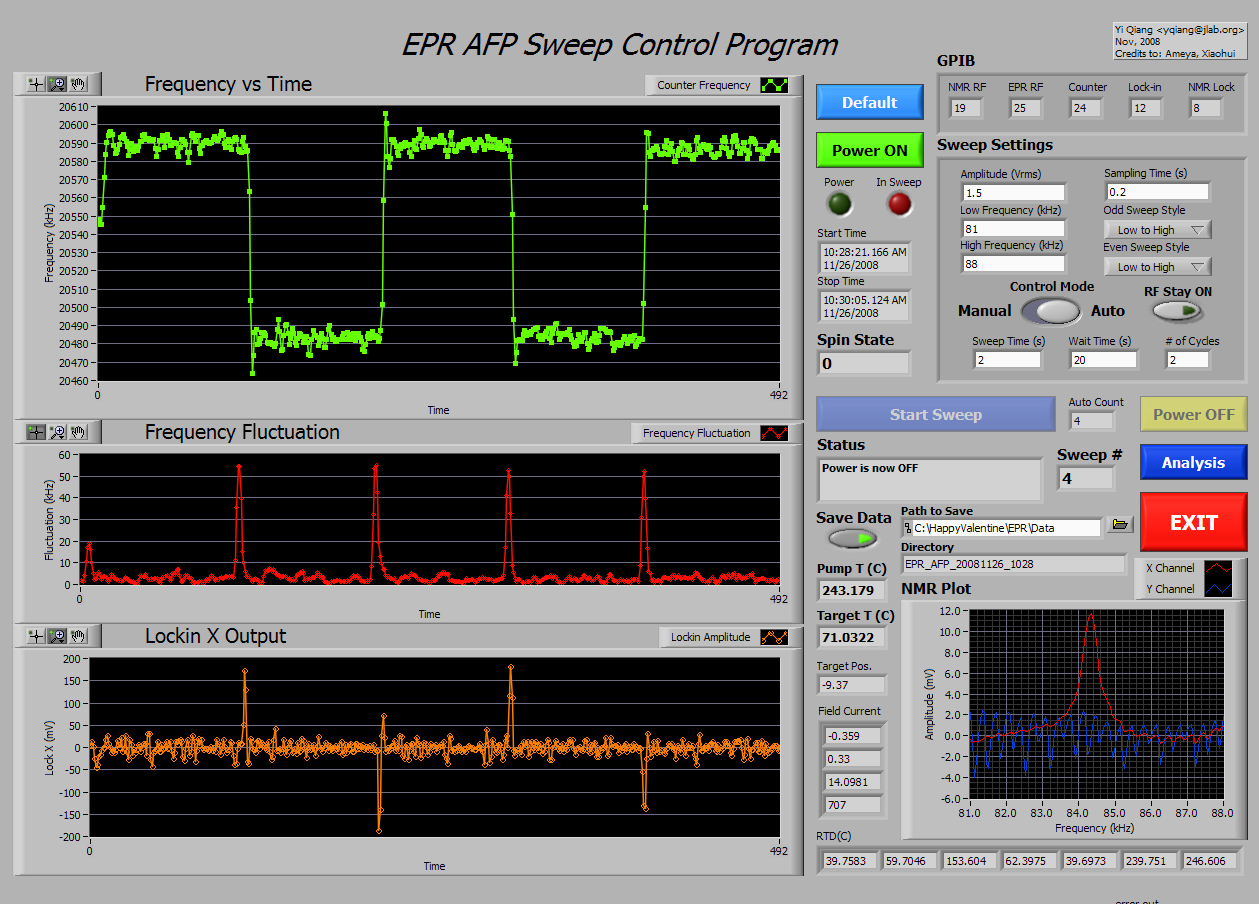Open Lockin Amplitude plot legend sample
1259x904 pixels.
point(774,637)
